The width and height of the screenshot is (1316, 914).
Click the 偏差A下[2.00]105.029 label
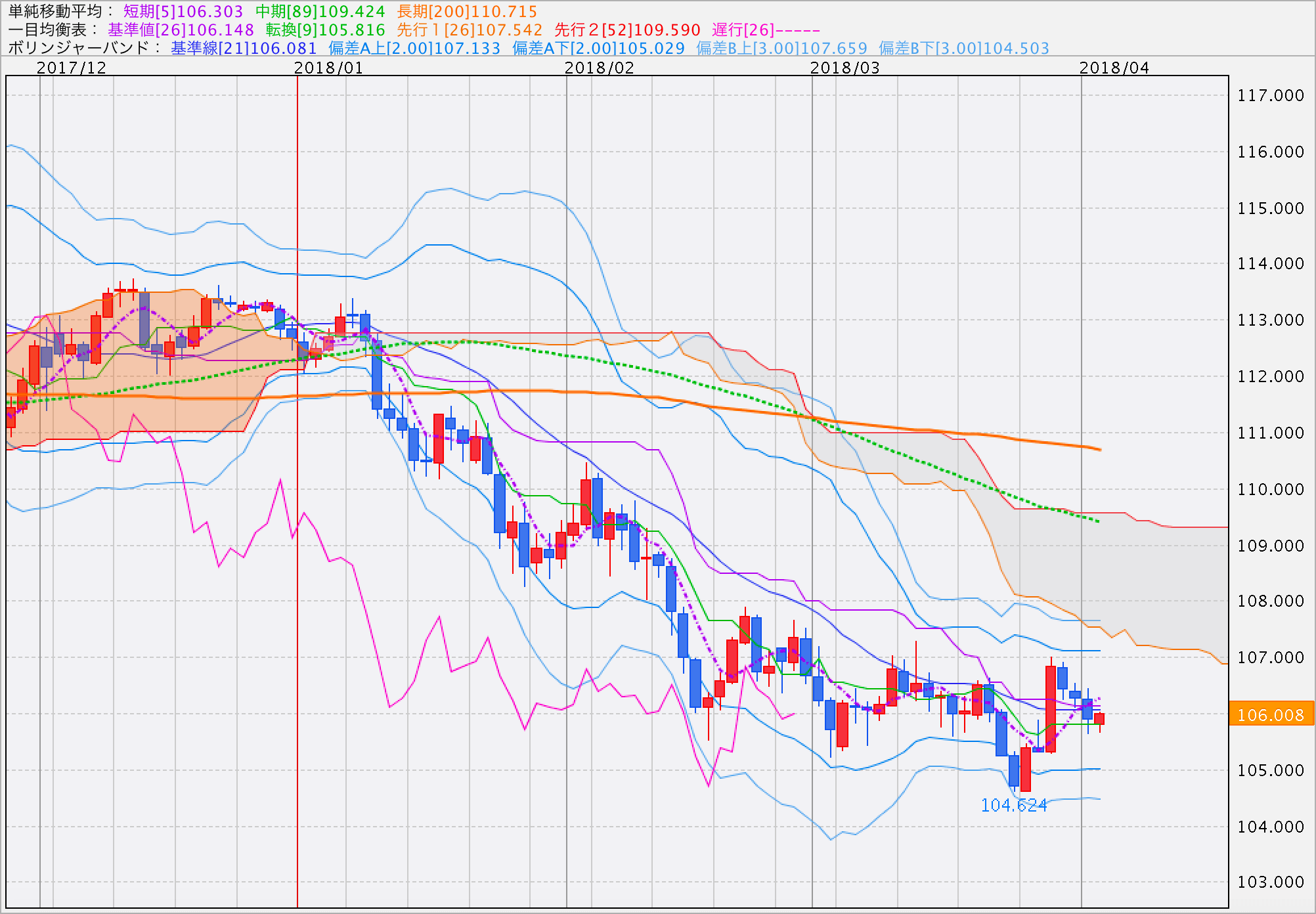point(598,48)
